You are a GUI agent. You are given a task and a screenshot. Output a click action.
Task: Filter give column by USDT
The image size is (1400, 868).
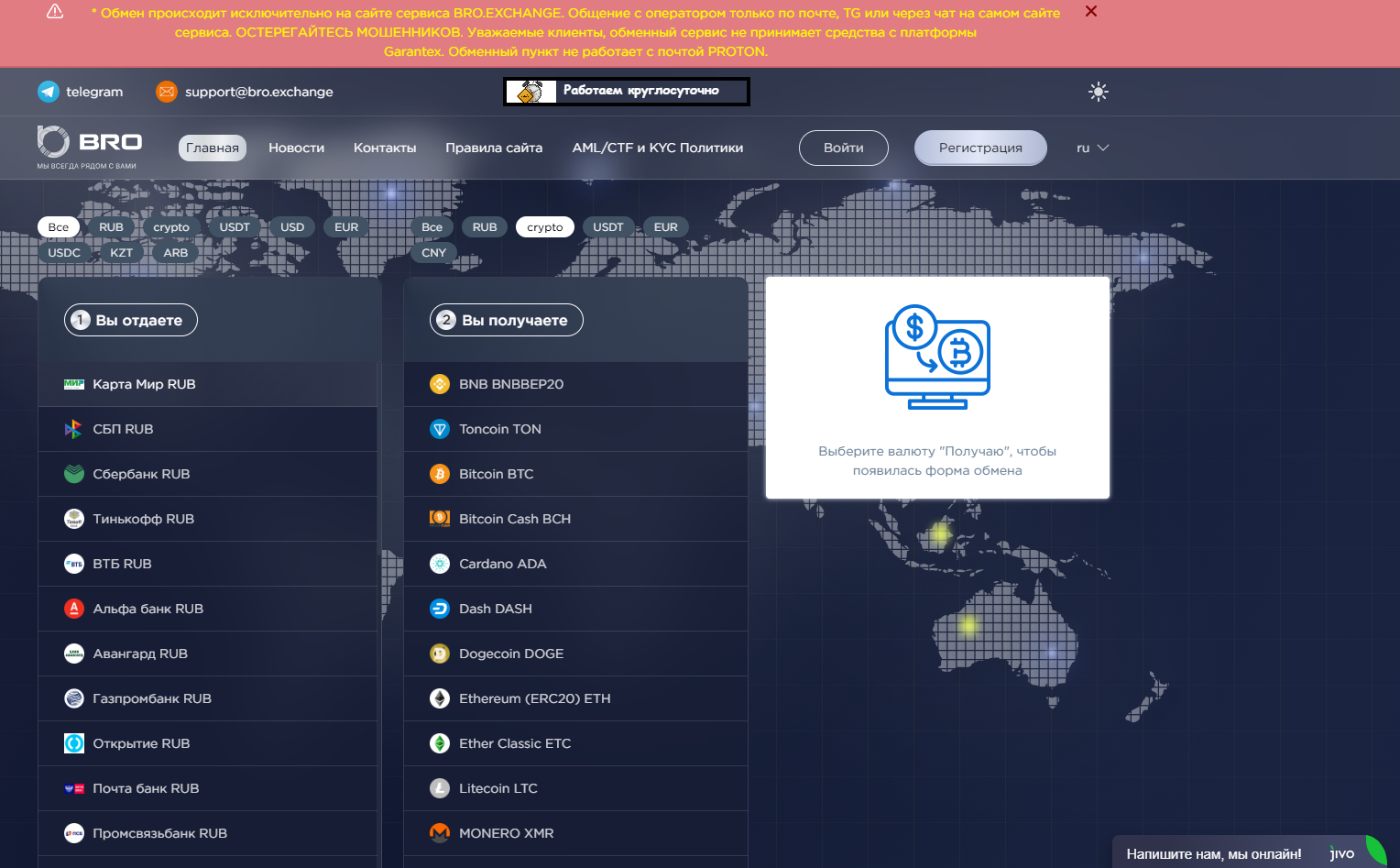(x=235, y=227)
